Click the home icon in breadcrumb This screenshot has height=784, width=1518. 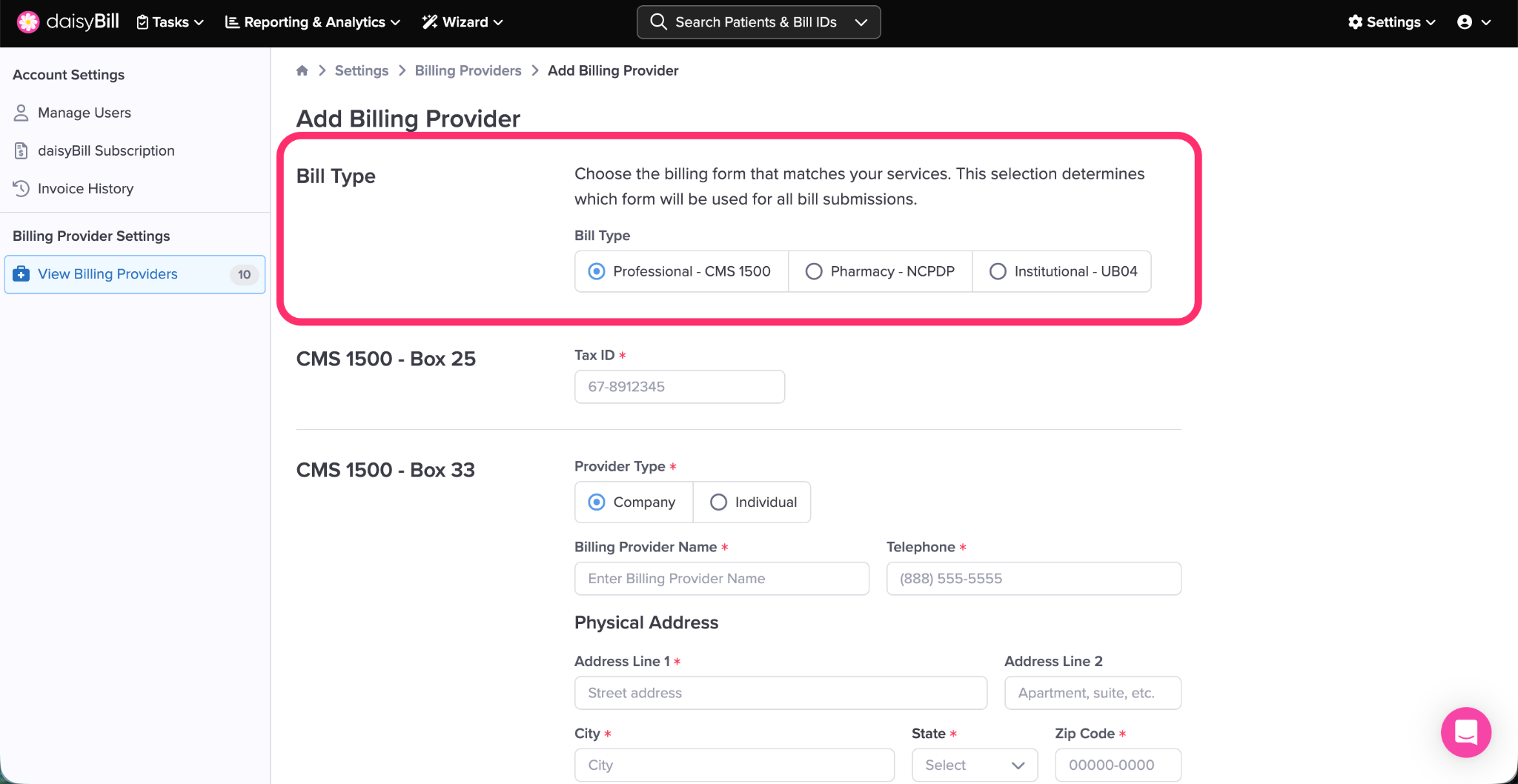point(302,70)
